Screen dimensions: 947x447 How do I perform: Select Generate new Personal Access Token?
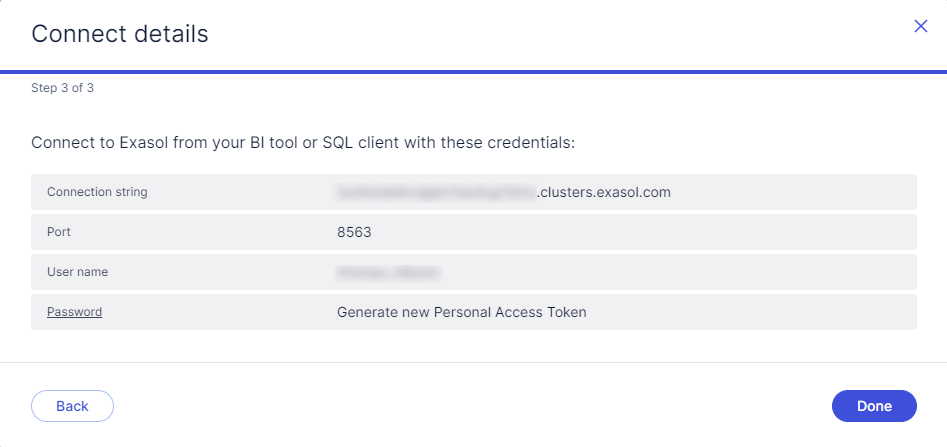(461, 312)
